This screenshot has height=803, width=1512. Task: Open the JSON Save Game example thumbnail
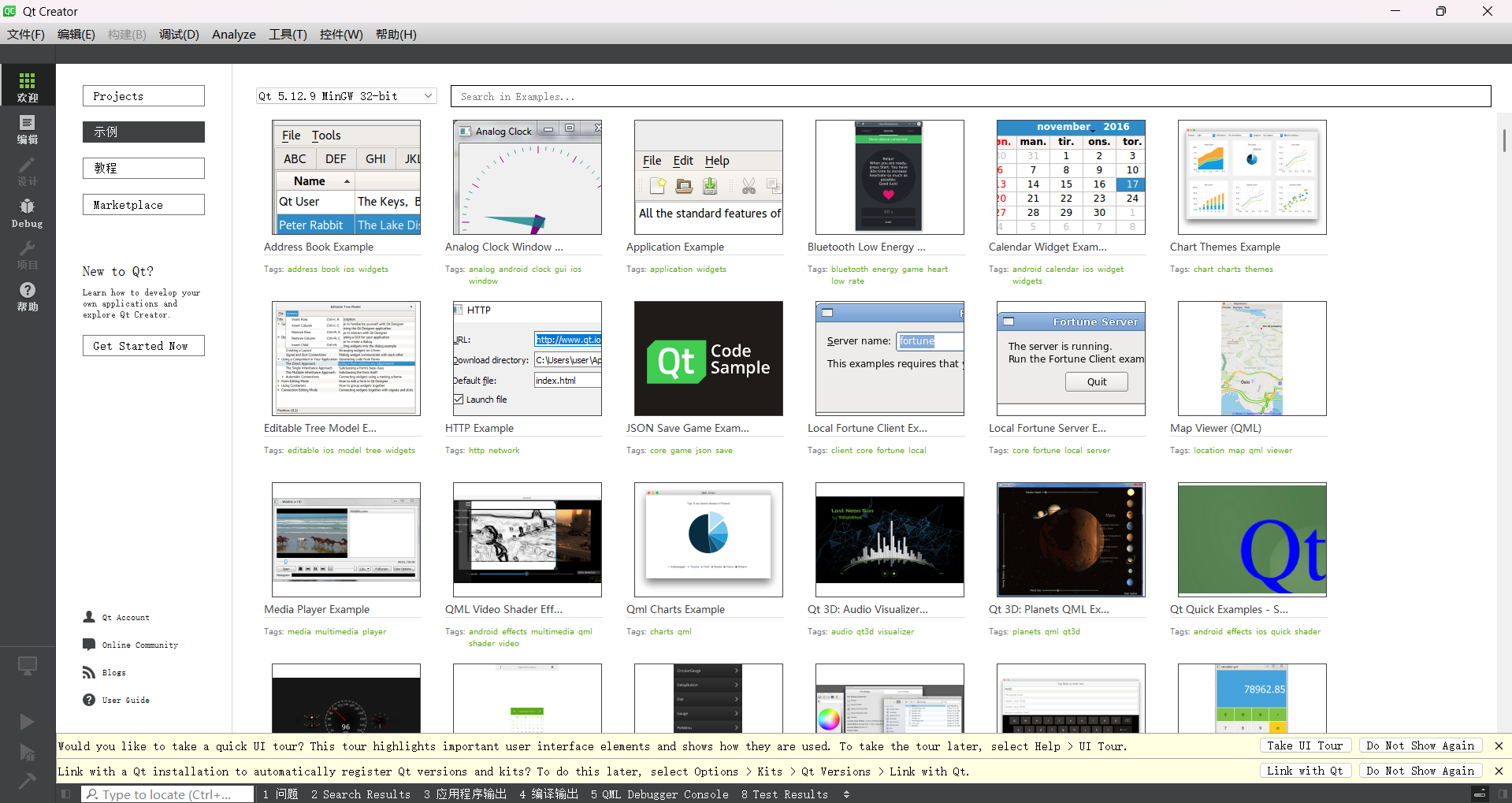click(708, 359)
